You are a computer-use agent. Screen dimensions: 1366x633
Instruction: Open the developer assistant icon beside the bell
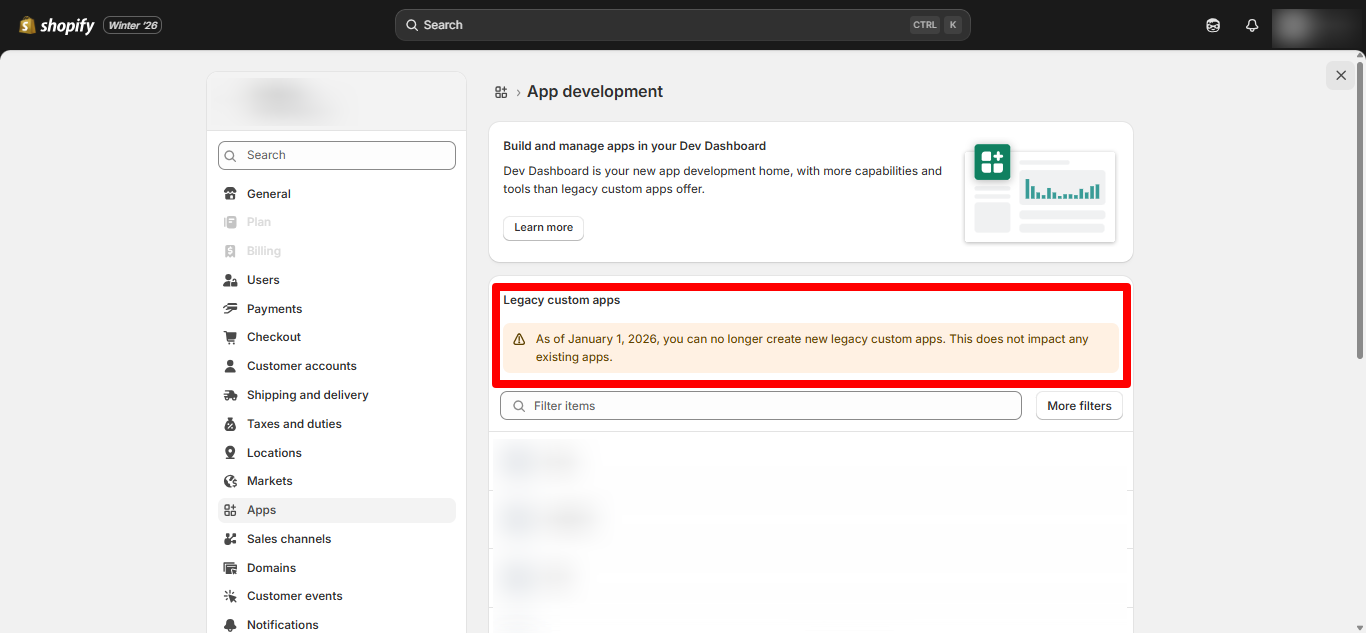1212,24
